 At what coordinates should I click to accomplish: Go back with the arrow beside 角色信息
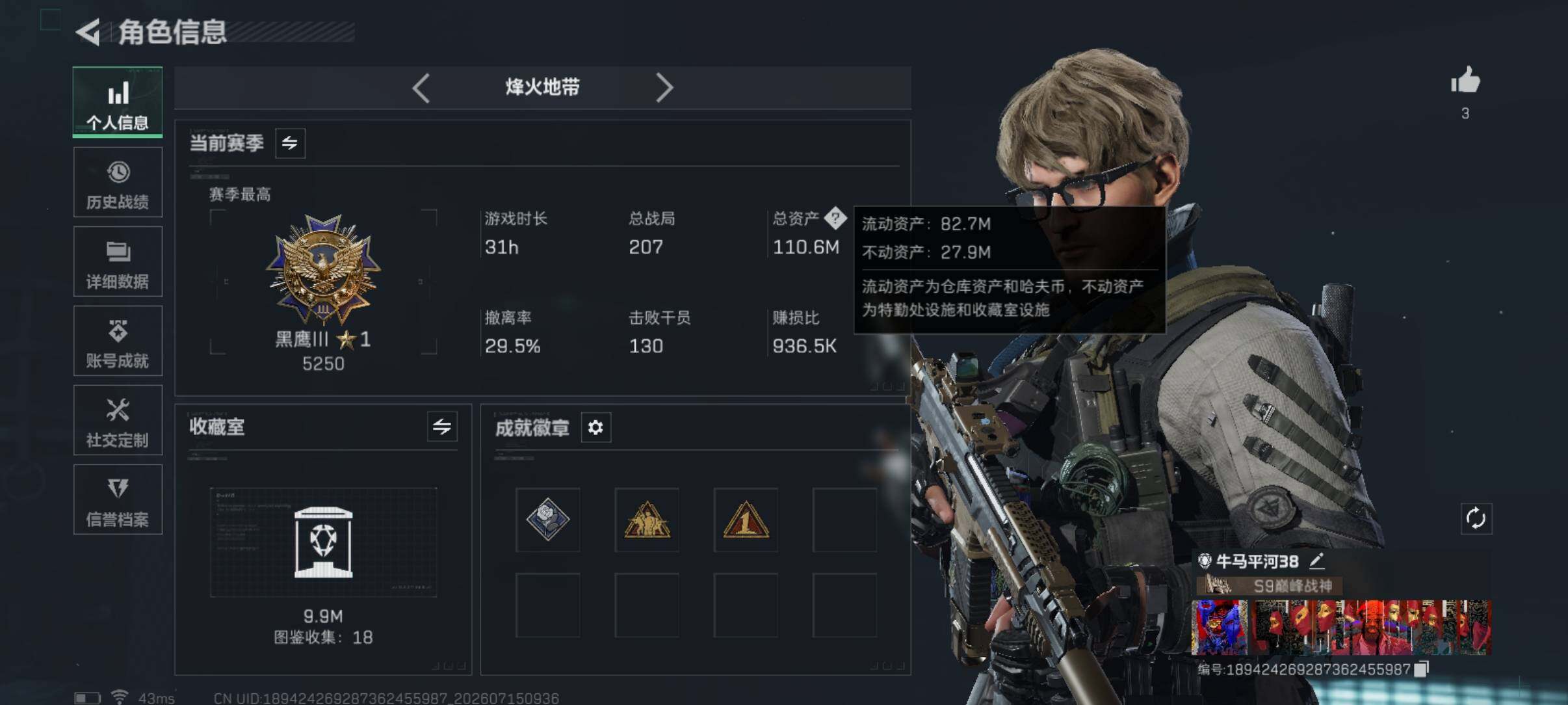click(x=89, y=32)
